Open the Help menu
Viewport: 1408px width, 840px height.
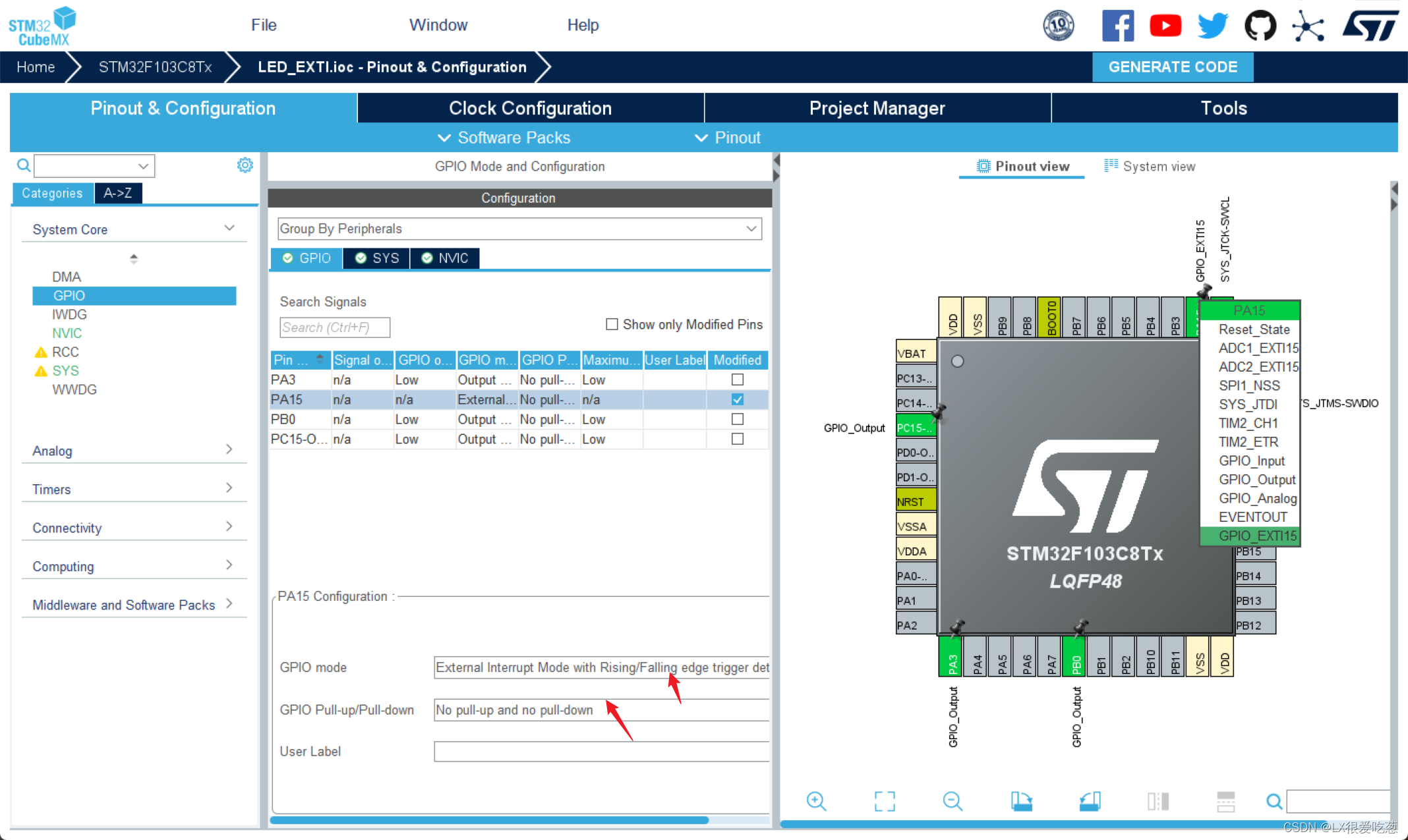click(583, 25)
